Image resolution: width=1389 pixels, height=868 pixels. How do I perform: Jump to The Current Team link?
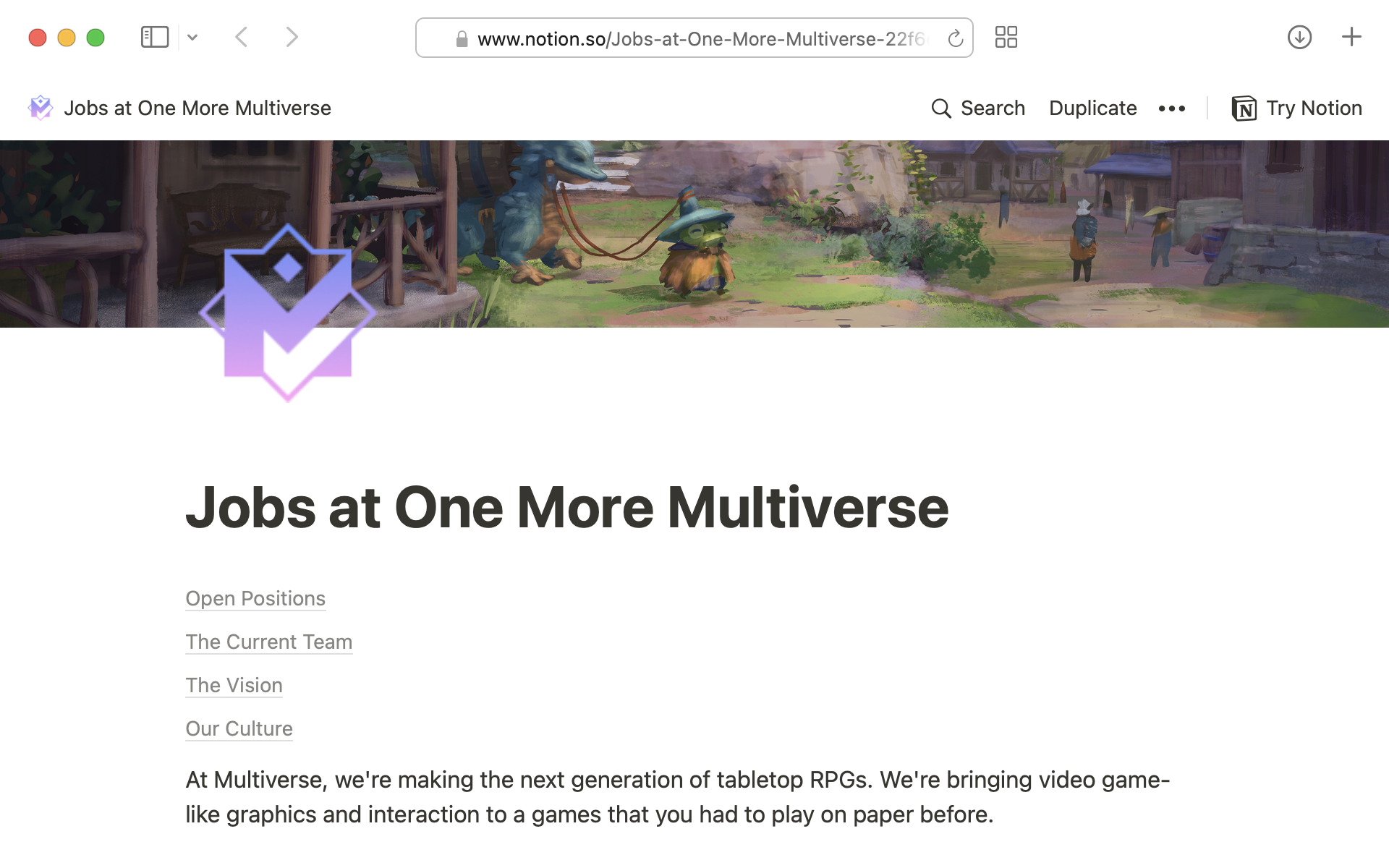269,642
